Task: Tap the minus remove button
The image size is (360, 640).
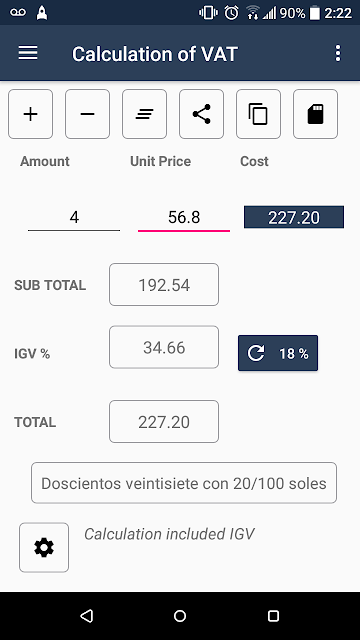Action: tap(87, 114)
